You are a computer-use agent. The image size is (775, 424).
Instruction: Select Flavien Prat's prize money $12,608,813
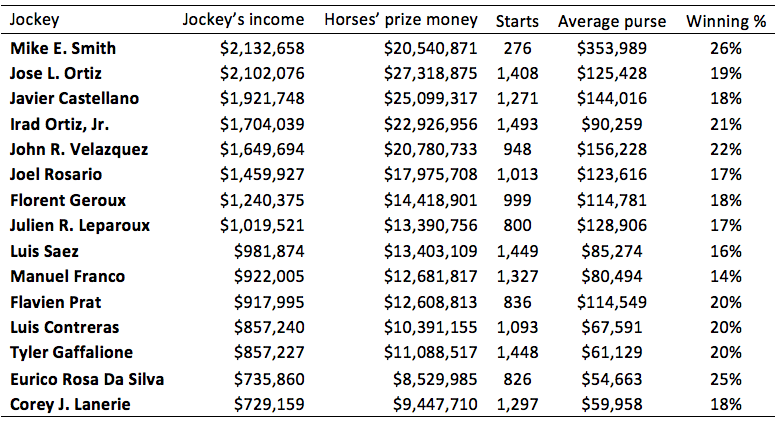pos(430,302)
